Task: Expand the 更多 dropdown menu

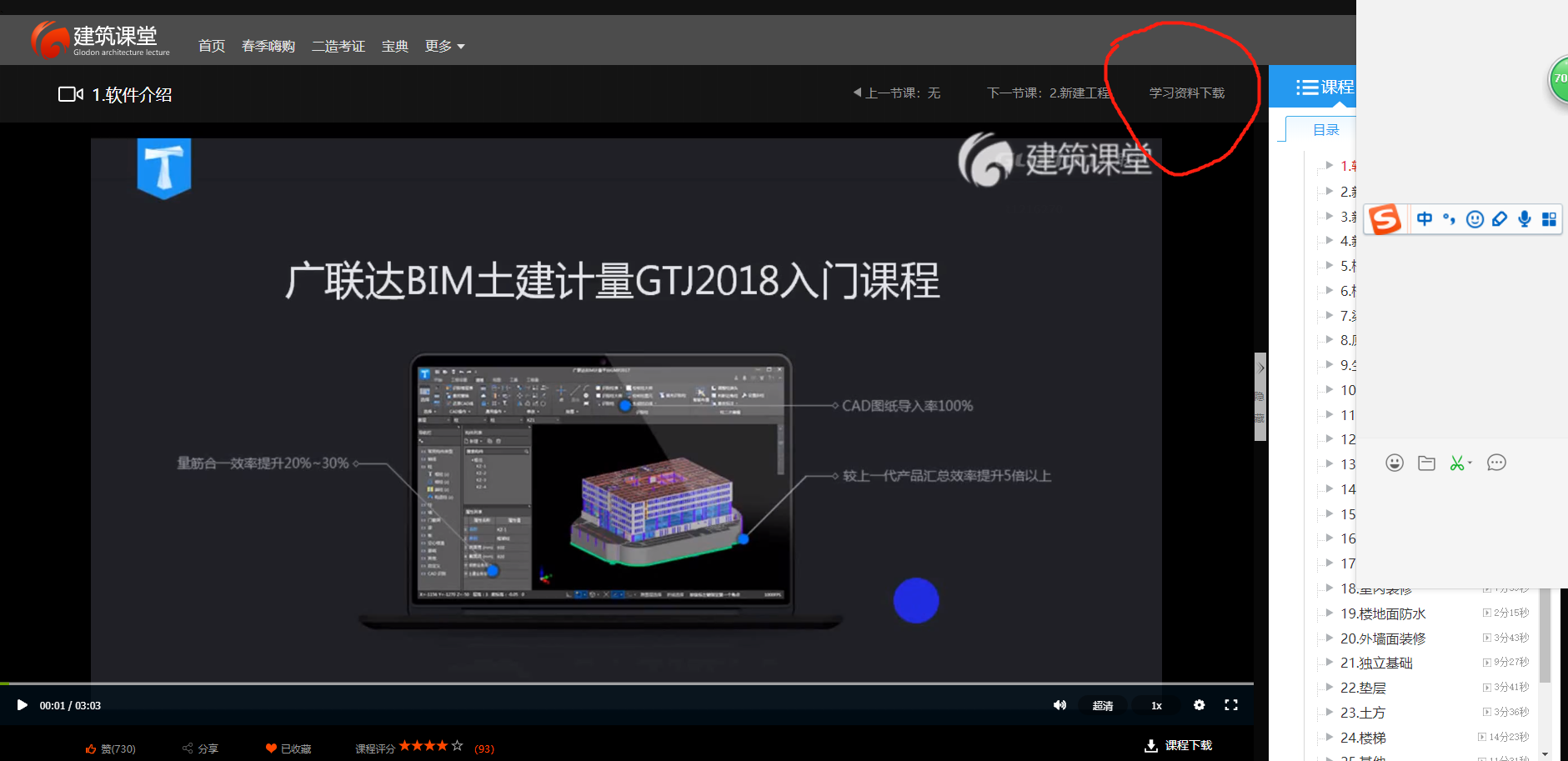Action: point(444,46)
